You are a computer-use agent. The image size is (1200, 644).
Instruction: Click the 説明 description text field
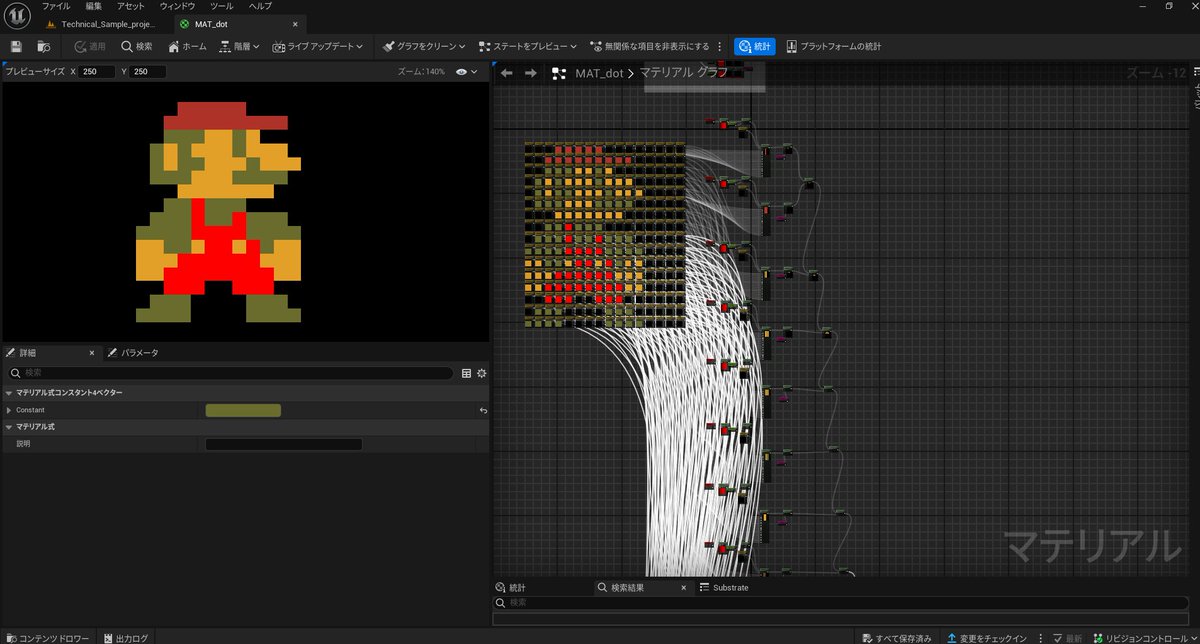(x=284, y=444)
